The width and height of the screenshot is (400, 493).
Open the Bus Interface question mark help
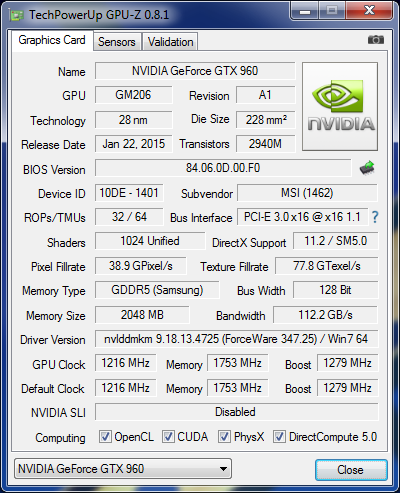point(375,217)
